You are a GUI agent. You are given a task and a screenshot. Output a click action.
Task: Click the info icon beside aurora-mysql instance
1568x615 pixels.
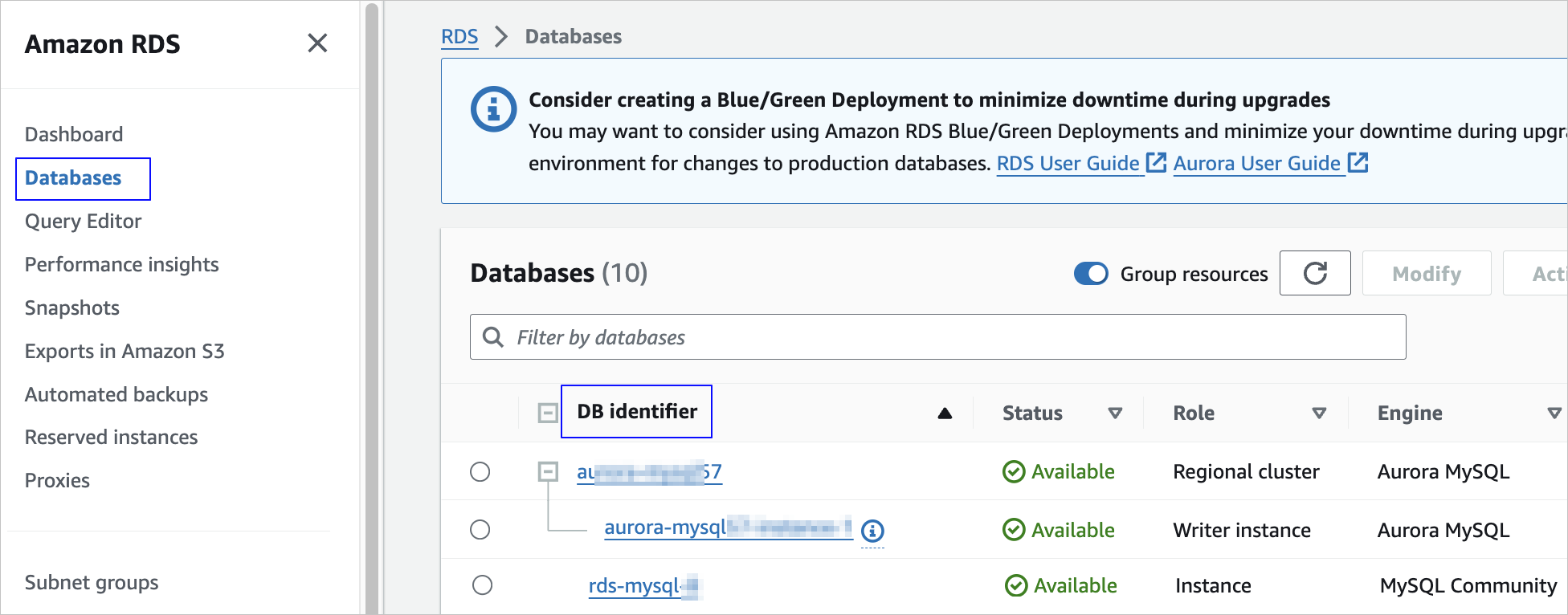click(x=872, y=531)
